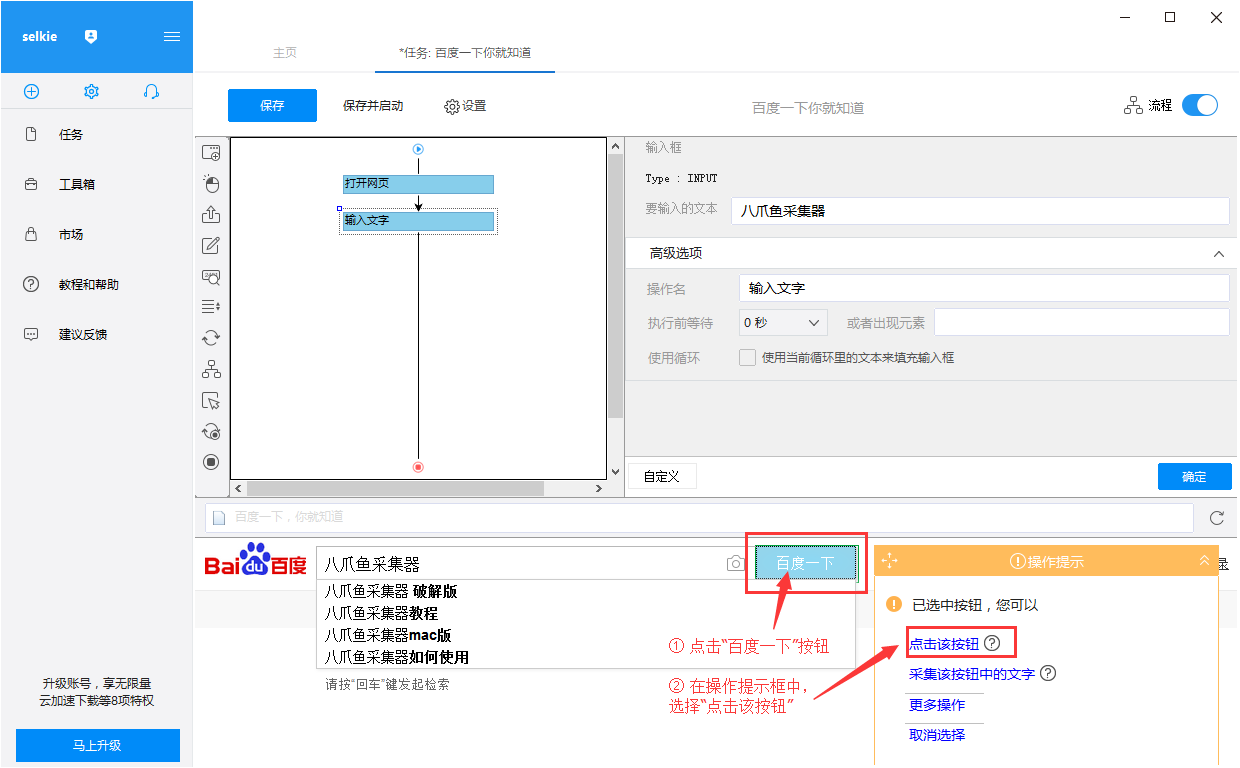Screen dimensions: 1240x768
Task: Select the input text pencil tool
Action: pos(211,246)
